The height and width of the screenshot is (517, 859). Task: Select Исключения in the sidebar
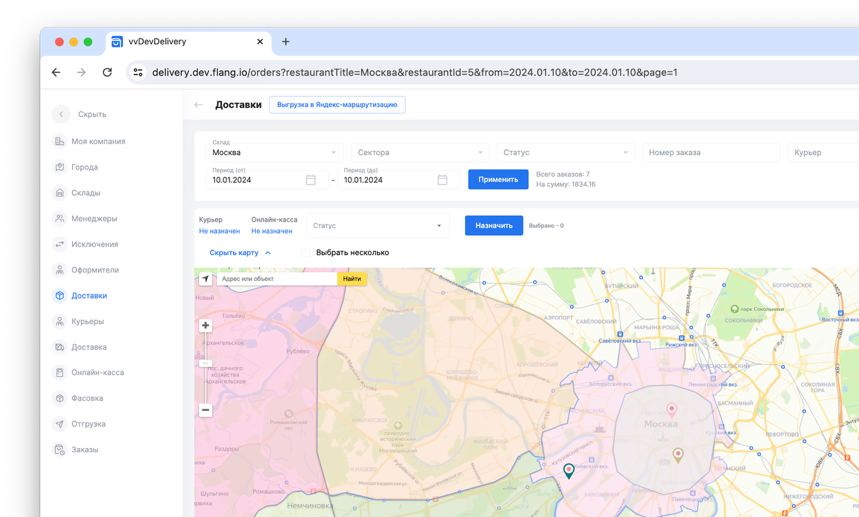click(x=86, y=244)
